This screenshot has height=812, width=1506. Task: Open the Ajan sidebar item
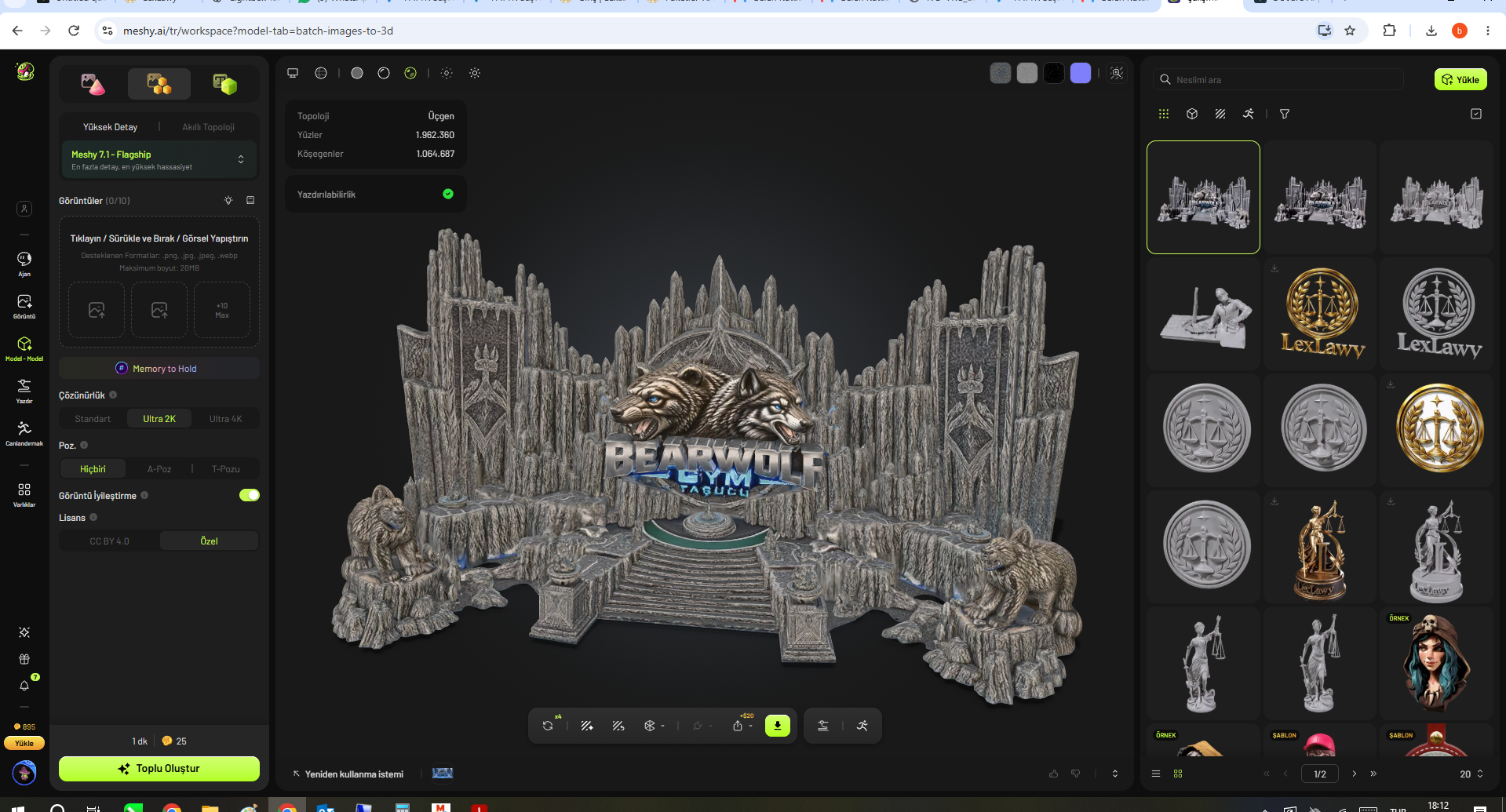(x=24, y=264)
